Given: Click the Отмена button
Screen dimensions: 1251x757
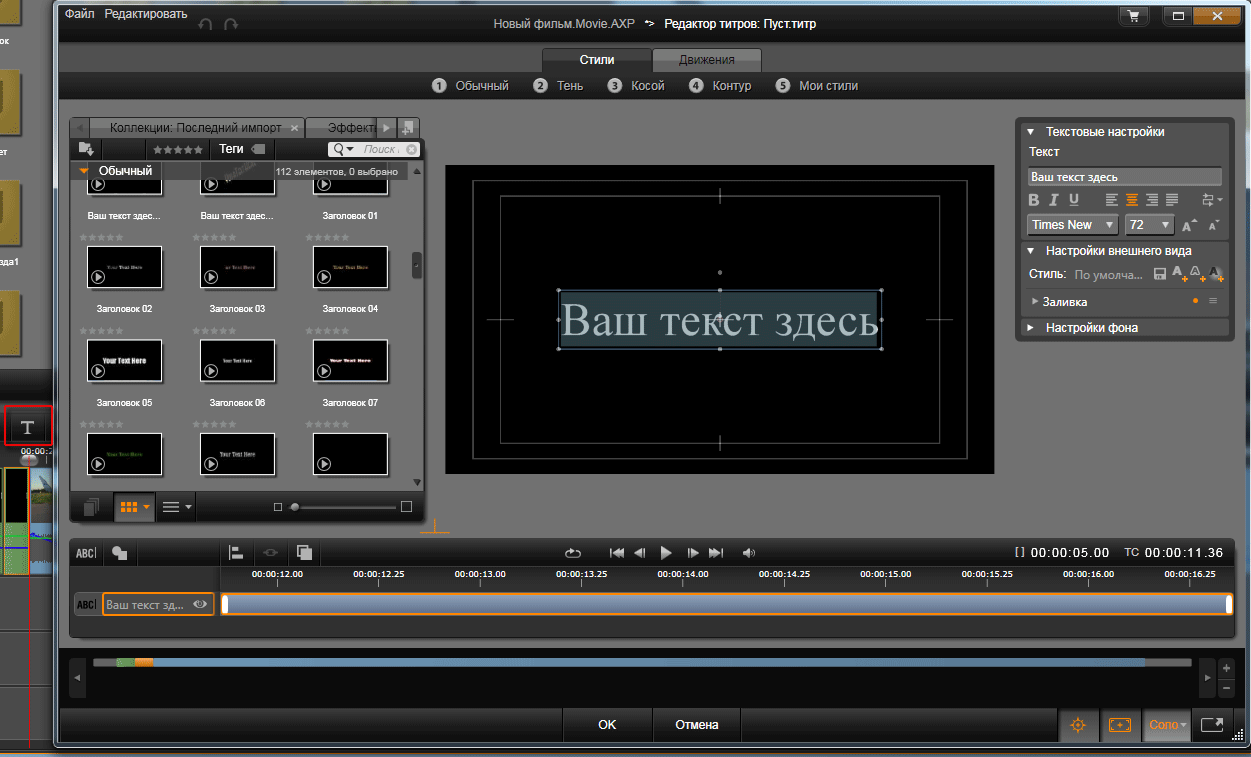Looking at the screenshot, I should point(696,725).
